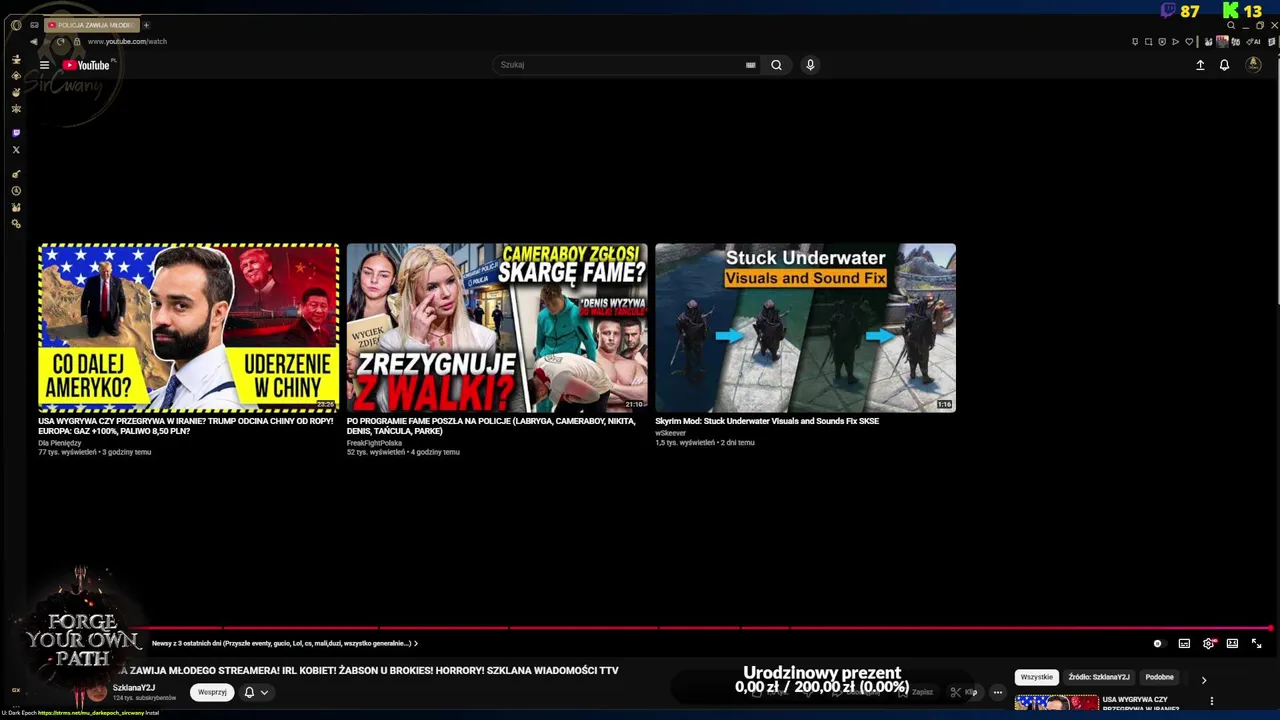Viewport: 1280px width, 720px height.
Task: Open the Opera main menu logo
Action: coord(16,25)
